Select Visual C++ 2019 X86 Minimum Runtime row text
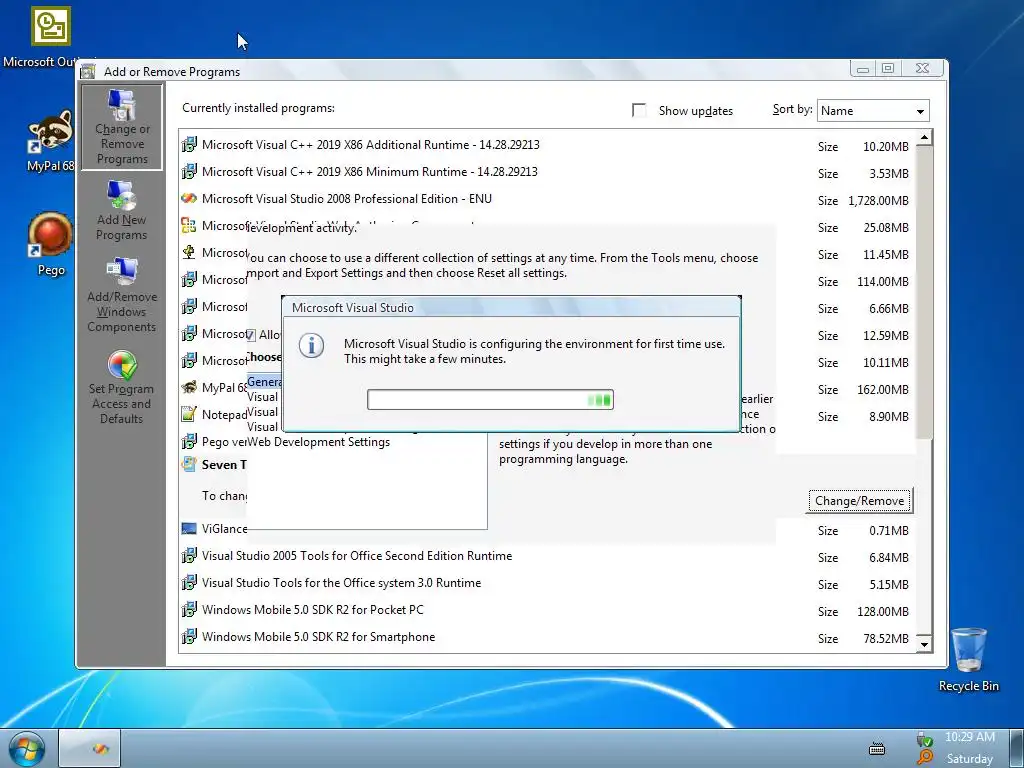 pyautogui.click(x=370, y=172)
